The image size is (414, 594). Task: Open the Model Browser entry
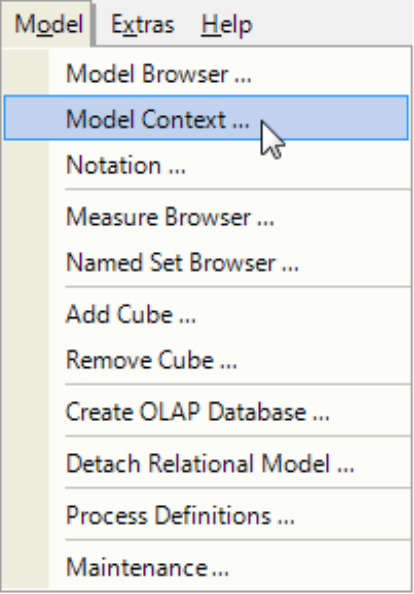(x=206, y=73)
